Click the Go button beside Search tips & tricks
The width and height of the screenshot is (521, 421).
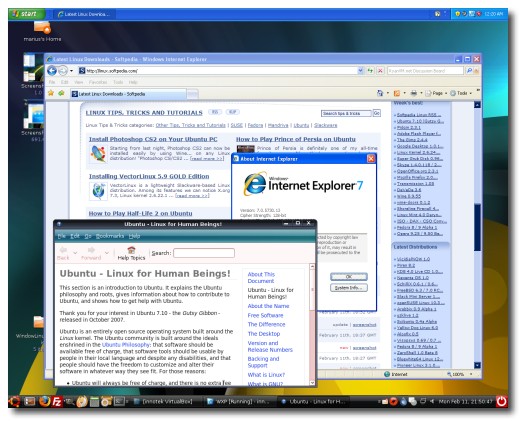[377, 113]
